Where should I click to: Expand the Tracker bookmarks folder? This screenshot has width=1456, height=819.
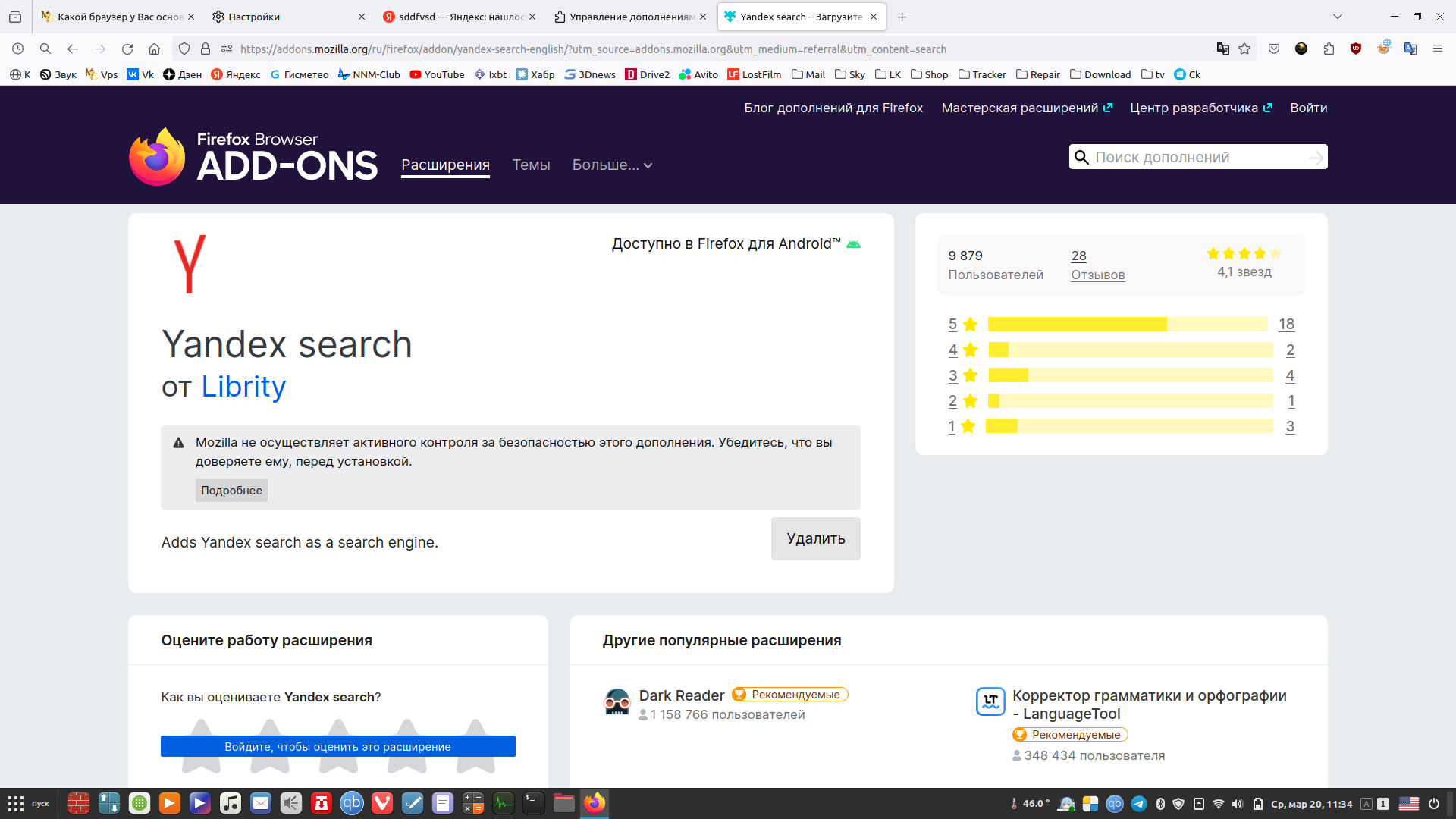[x=982, y=74]
